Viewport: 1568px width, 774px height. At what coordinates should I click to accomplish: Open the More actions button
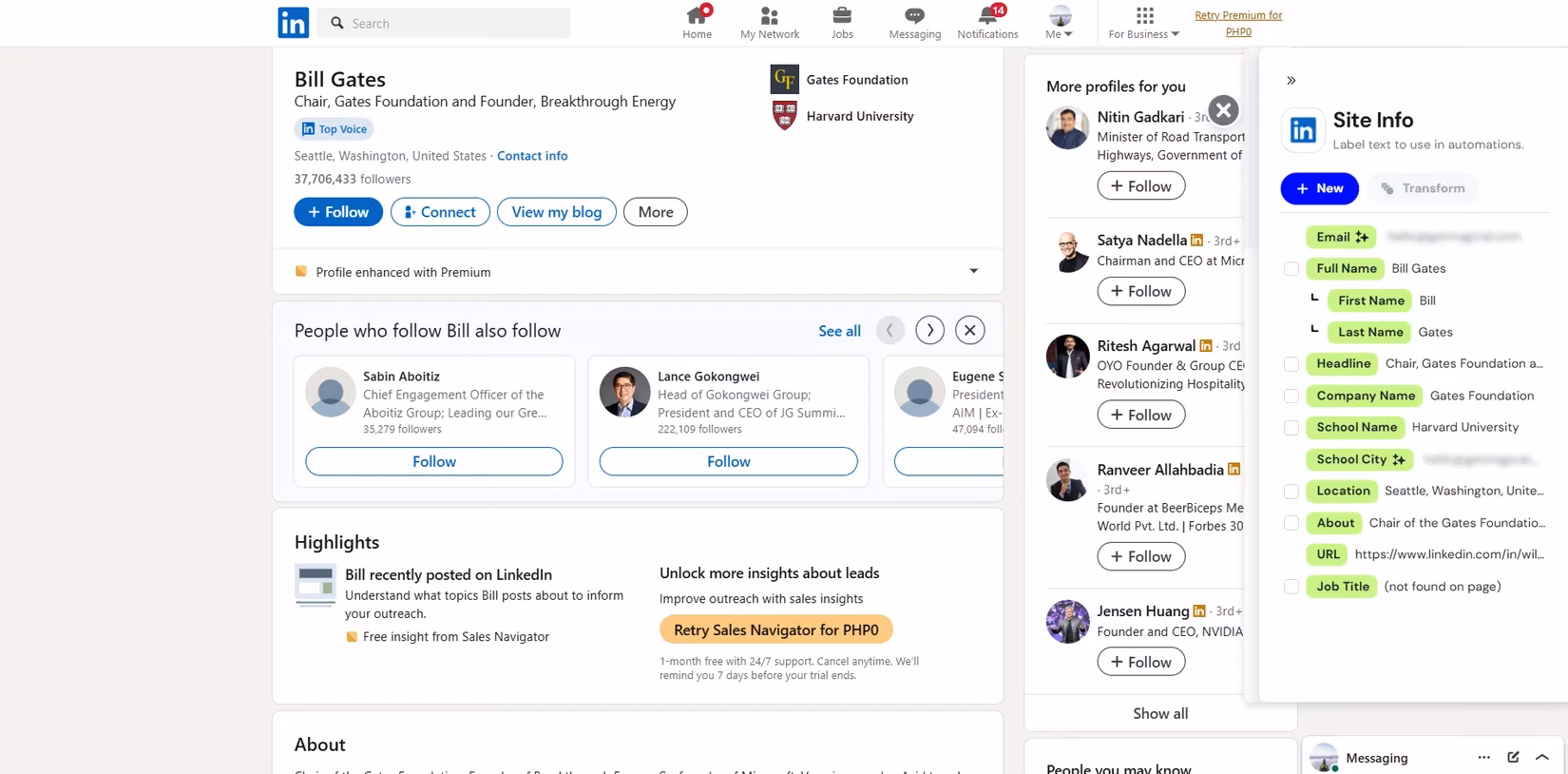[x=656, y=212]
